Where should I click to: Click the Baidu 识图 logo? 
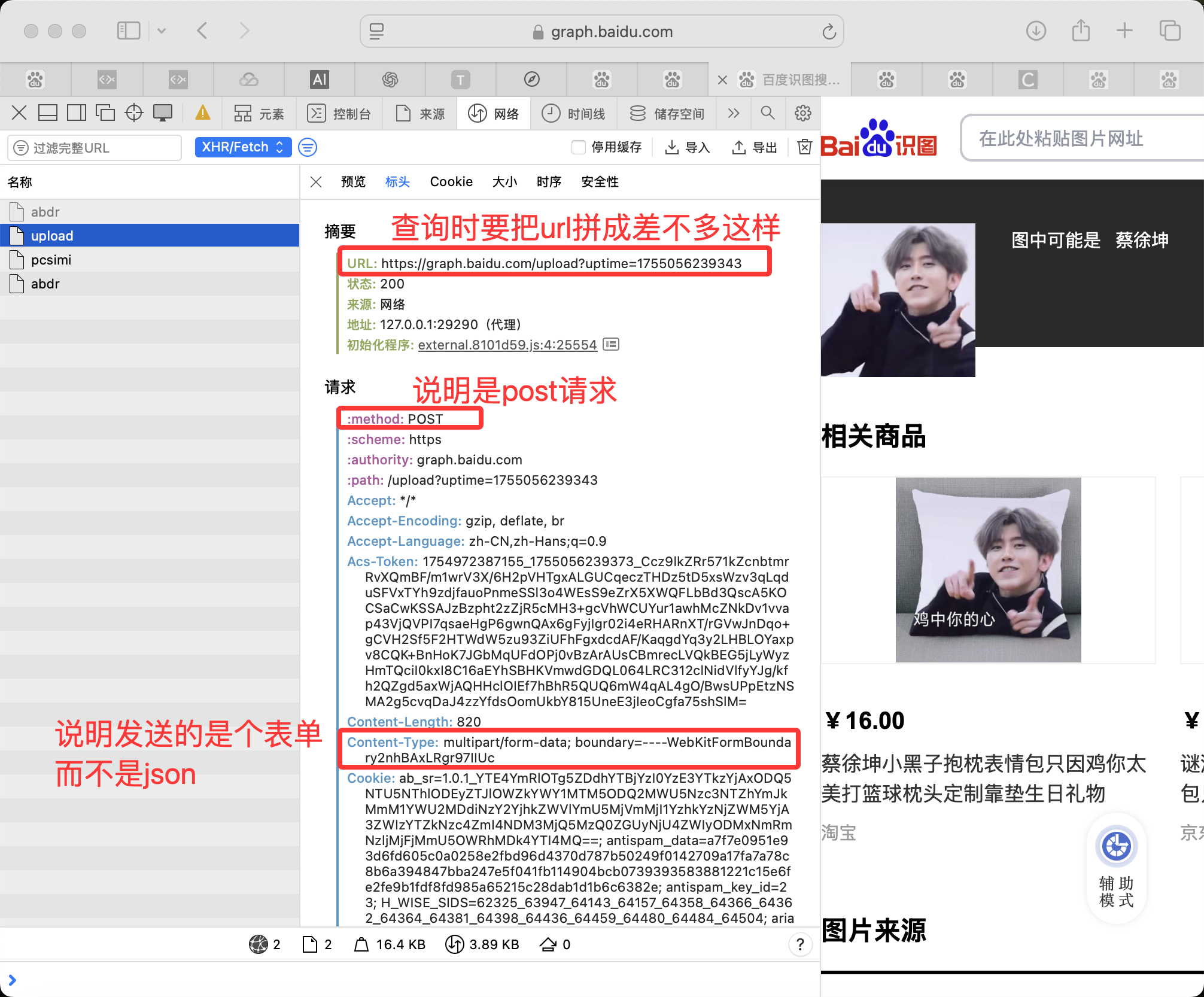(878, 138)
